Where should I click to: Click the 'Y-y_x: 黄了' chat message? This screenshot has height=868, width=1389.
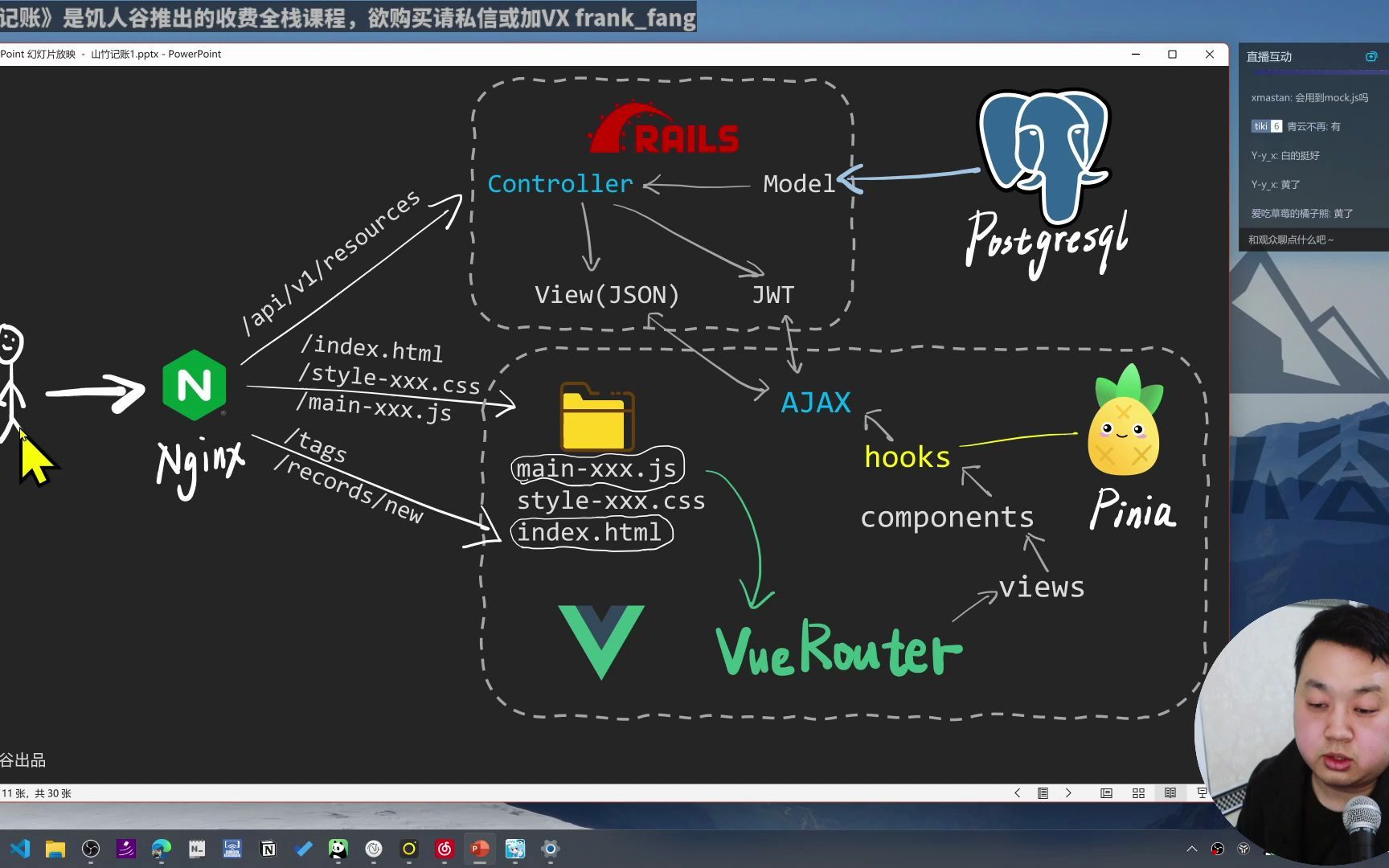click(1275, 184)
